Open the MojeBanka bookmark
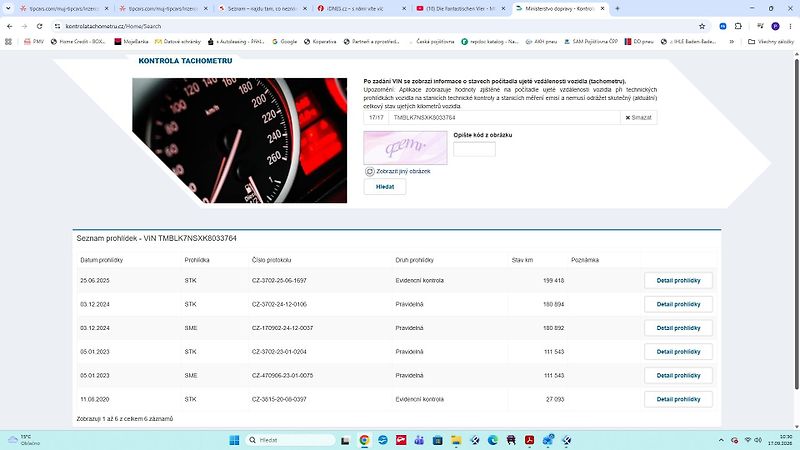The width and height of the screenshot is (800, 450). [x=131, y=41]
